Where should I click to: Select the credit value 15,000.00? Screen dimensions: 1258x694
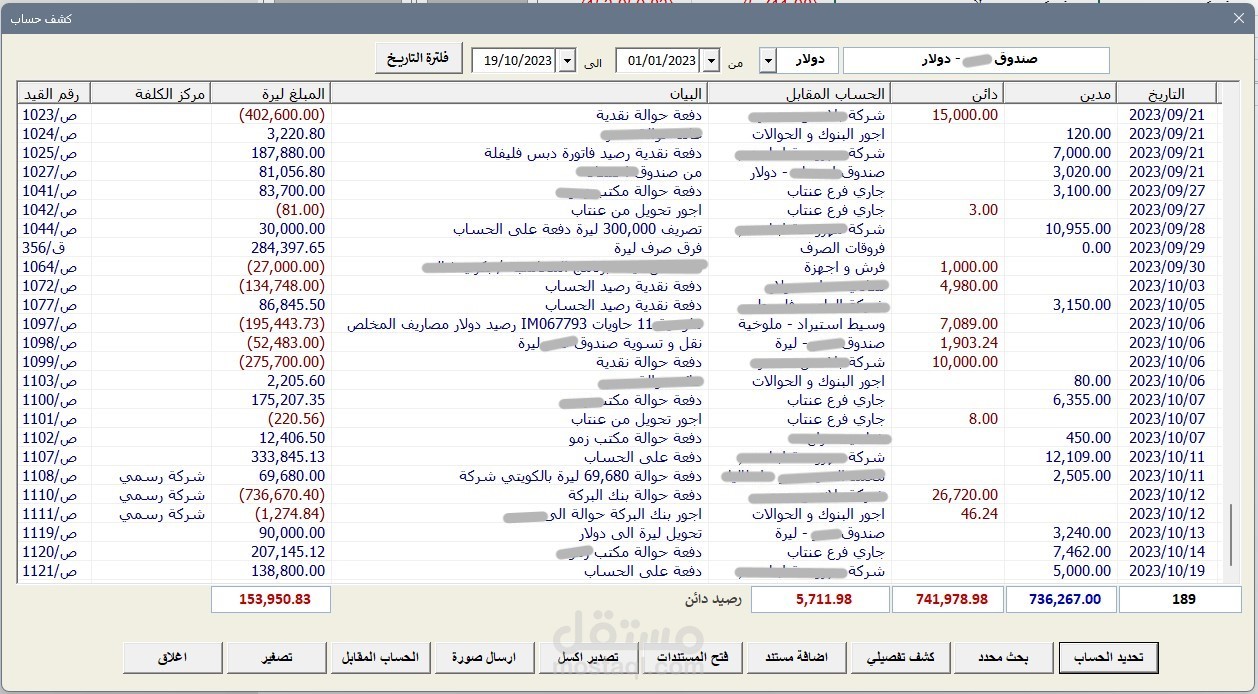(965, 114)
